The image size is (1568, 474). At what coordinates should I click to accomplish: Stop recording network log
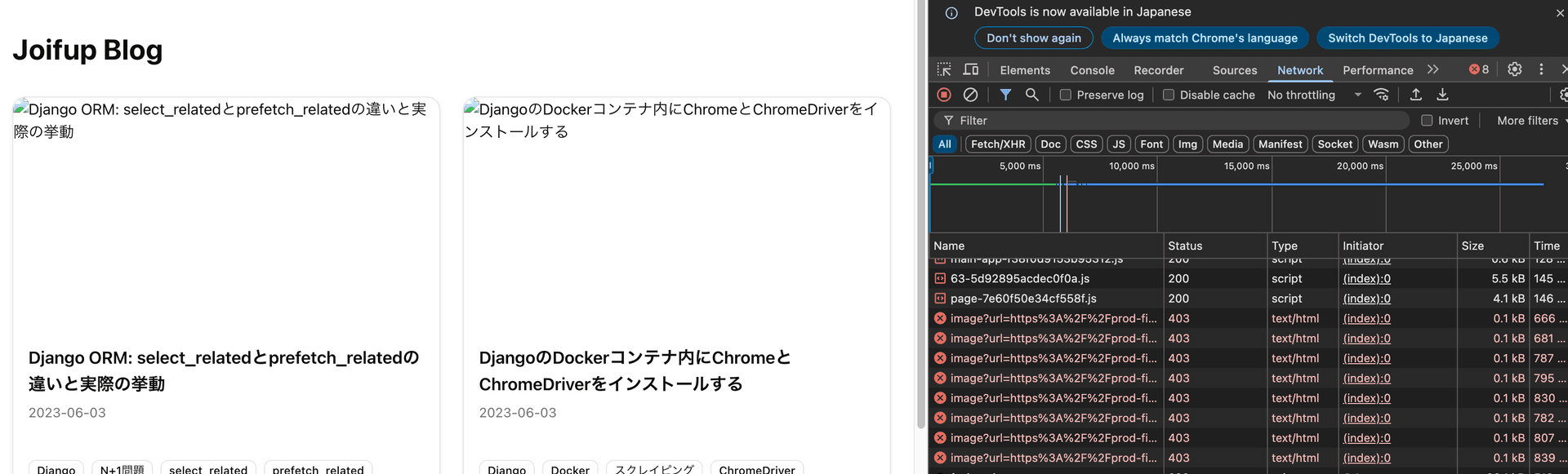[x=944, y=95]
